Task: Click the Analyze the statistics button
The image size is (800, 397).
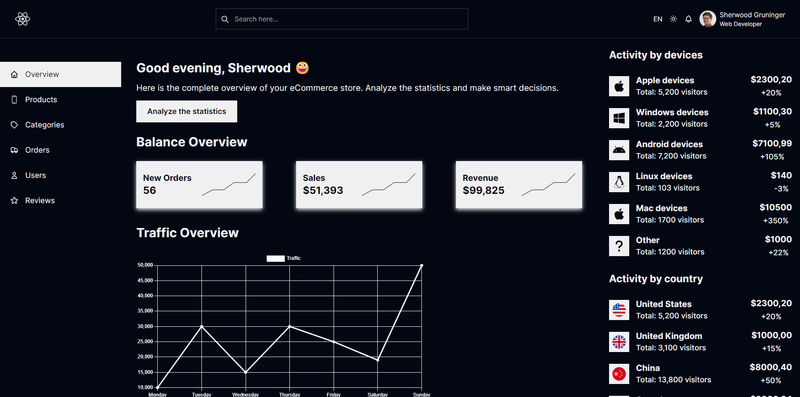Action: tap(187, 111)
